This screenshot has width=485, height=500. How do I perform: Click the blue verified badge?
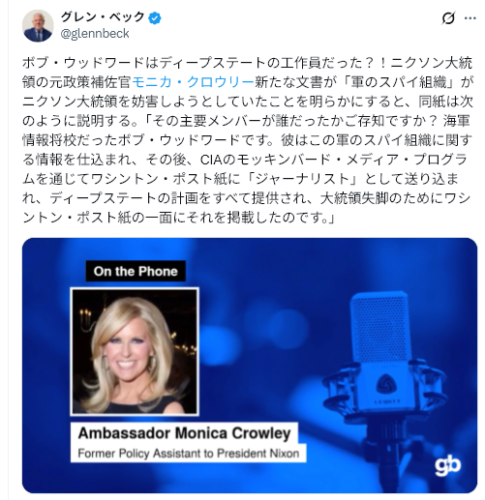[155, 18]
